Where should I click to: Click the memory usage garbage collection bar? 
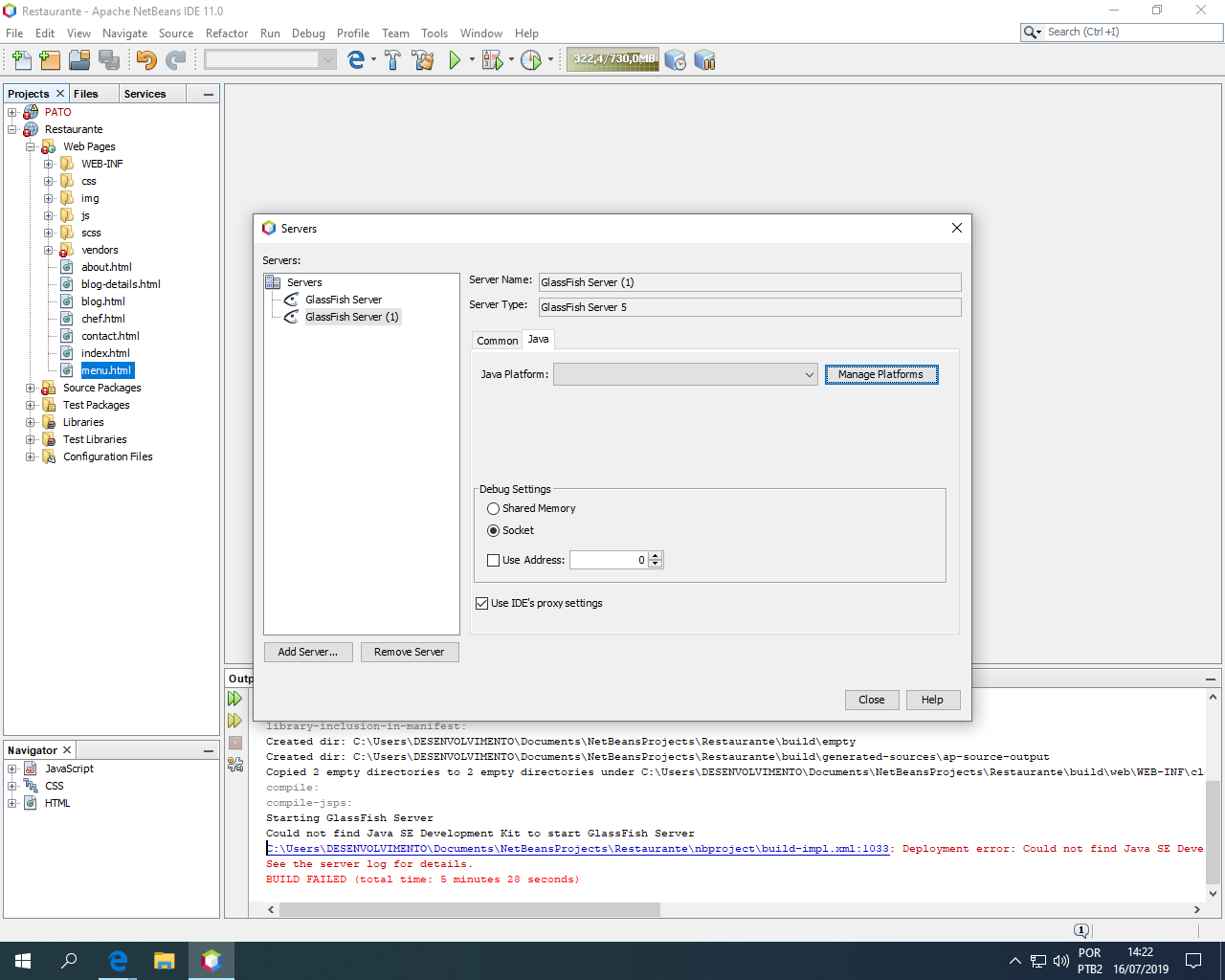click(612, 59)
